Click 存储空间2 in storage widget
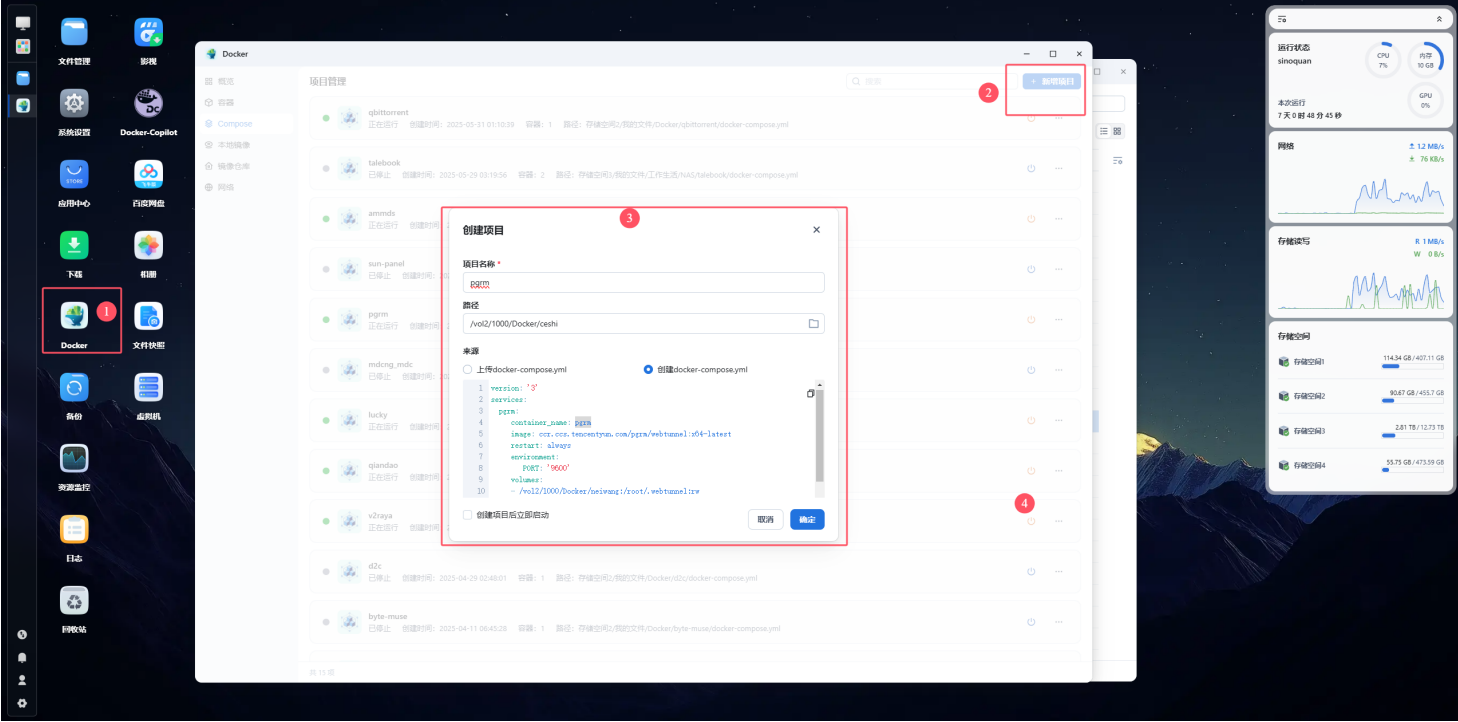The image size is (1458, 722). pyautogui.click(x=1361, y=396)
